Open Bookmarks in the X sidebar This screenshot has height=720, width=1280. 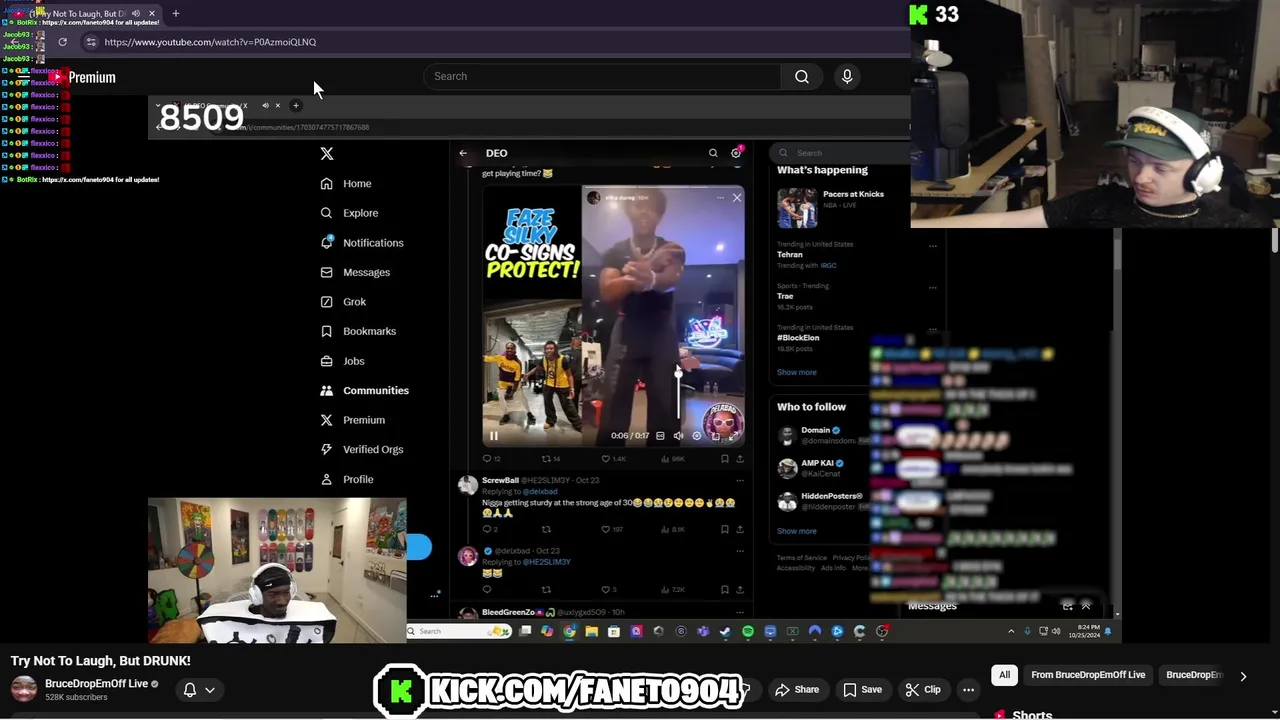tap(358, 331)
